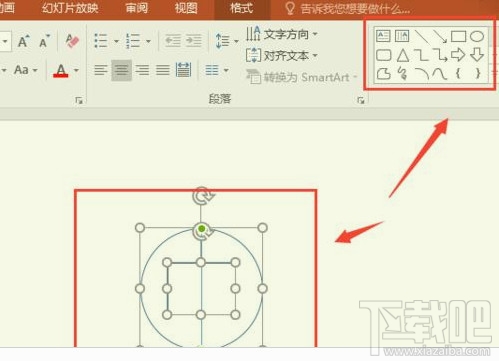
Task: Select the rounded rectangle shape
Action: click(383, 55)
